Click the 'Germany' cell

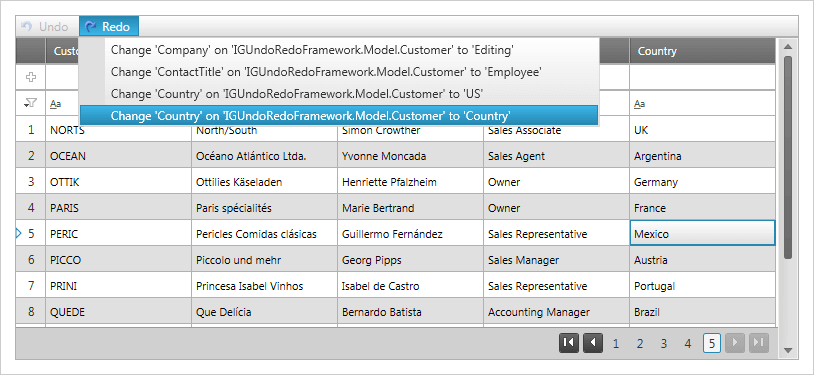tap(702, 182)
